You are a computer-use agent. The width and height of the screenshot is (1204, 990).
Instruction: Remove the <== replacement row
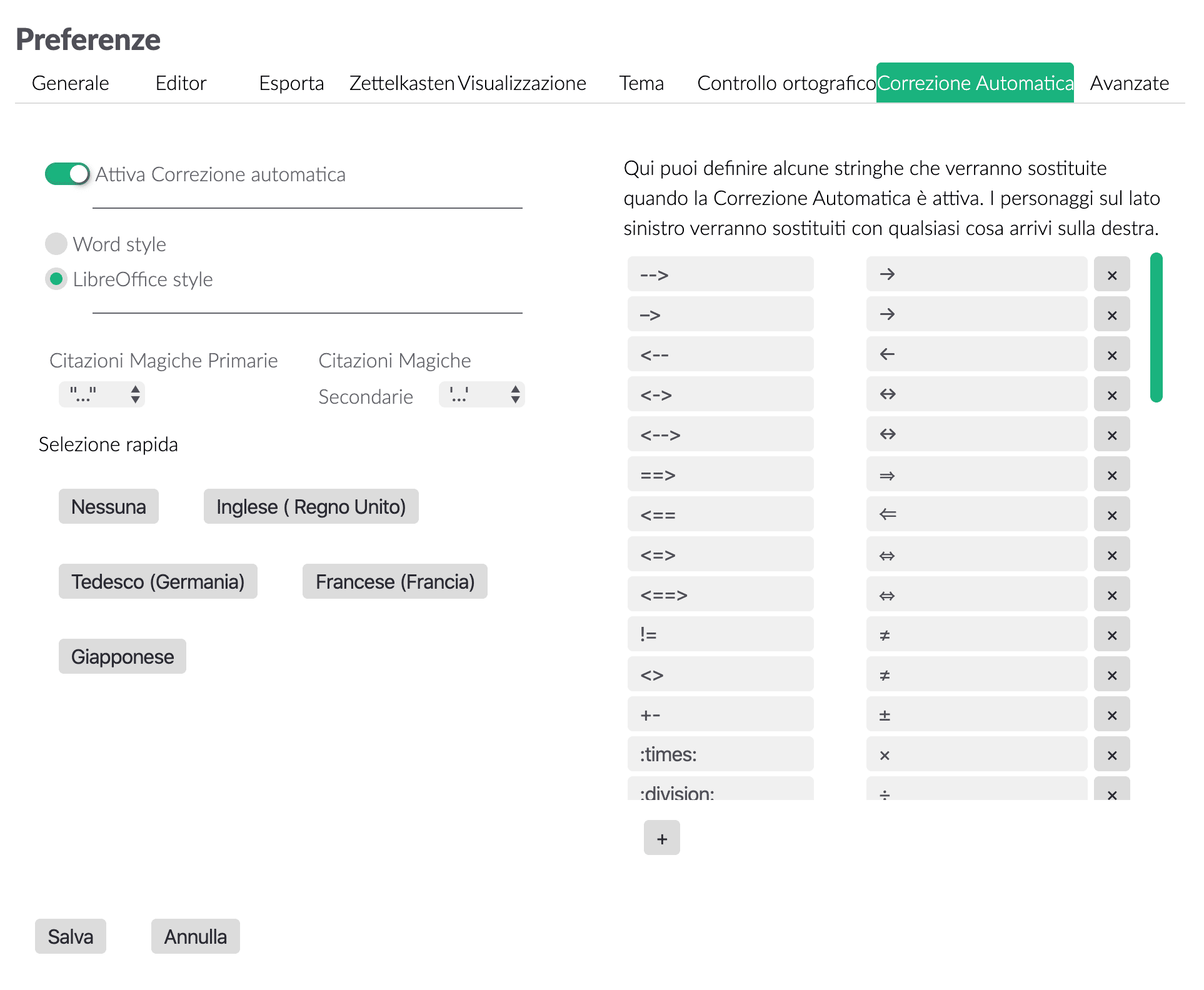pyautogui.click(x=1111, y=514)
